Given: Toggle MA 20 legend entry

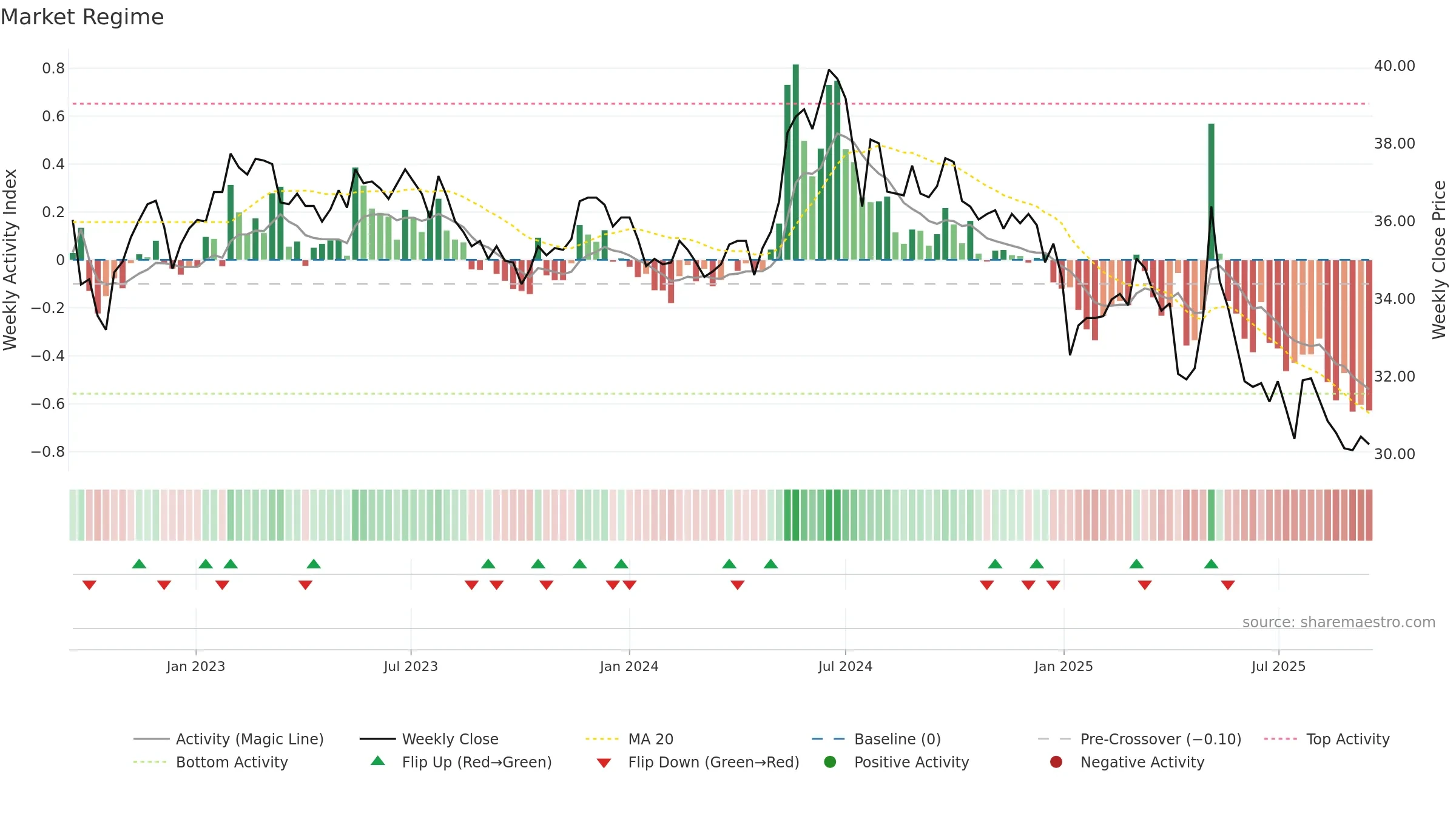Looking at the screenshot, I should tap(629, 739).
